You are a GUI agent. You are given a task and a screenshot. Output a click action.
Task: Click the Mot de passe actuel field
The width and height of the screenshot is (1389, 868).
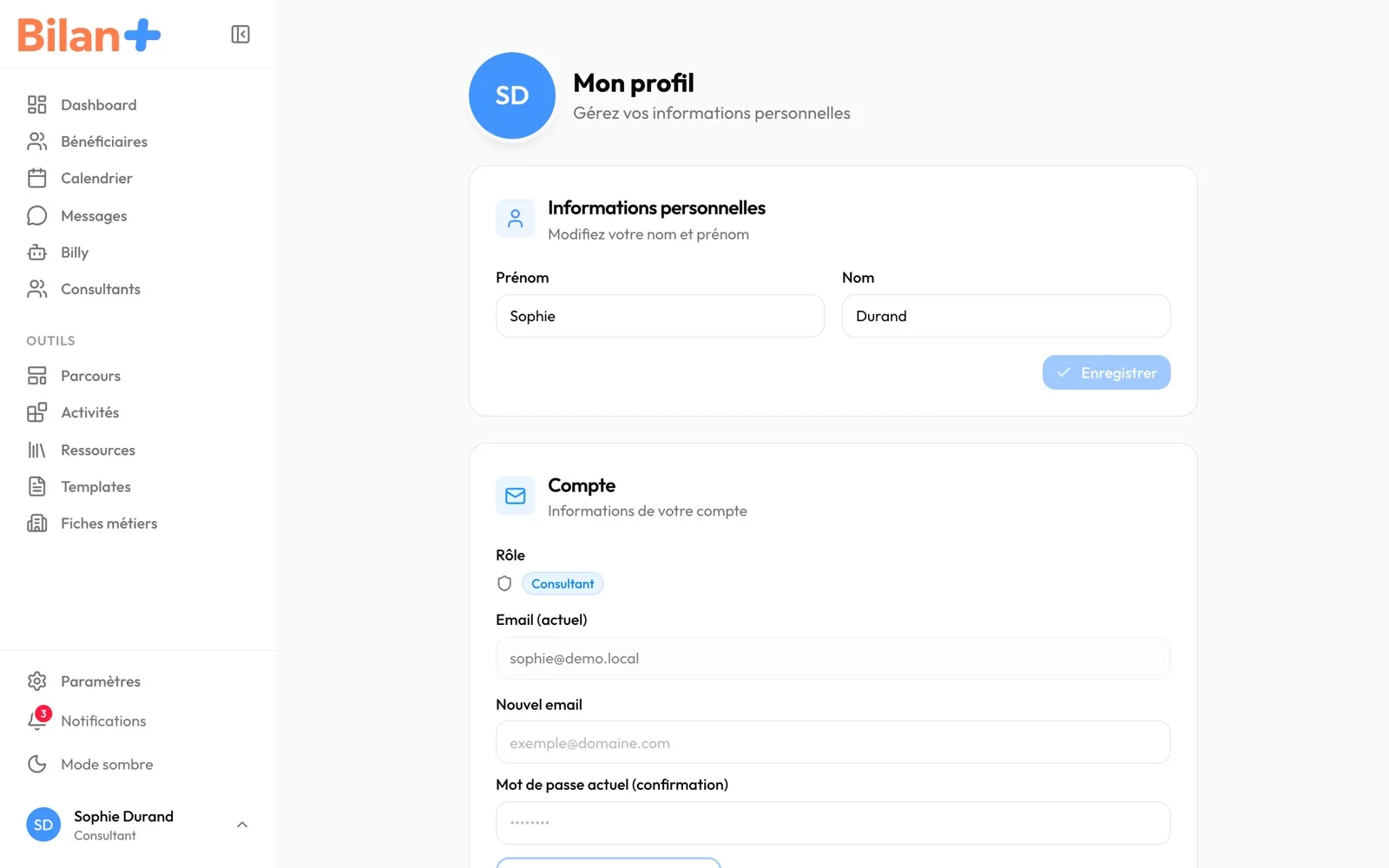click(x=833, y=823)
